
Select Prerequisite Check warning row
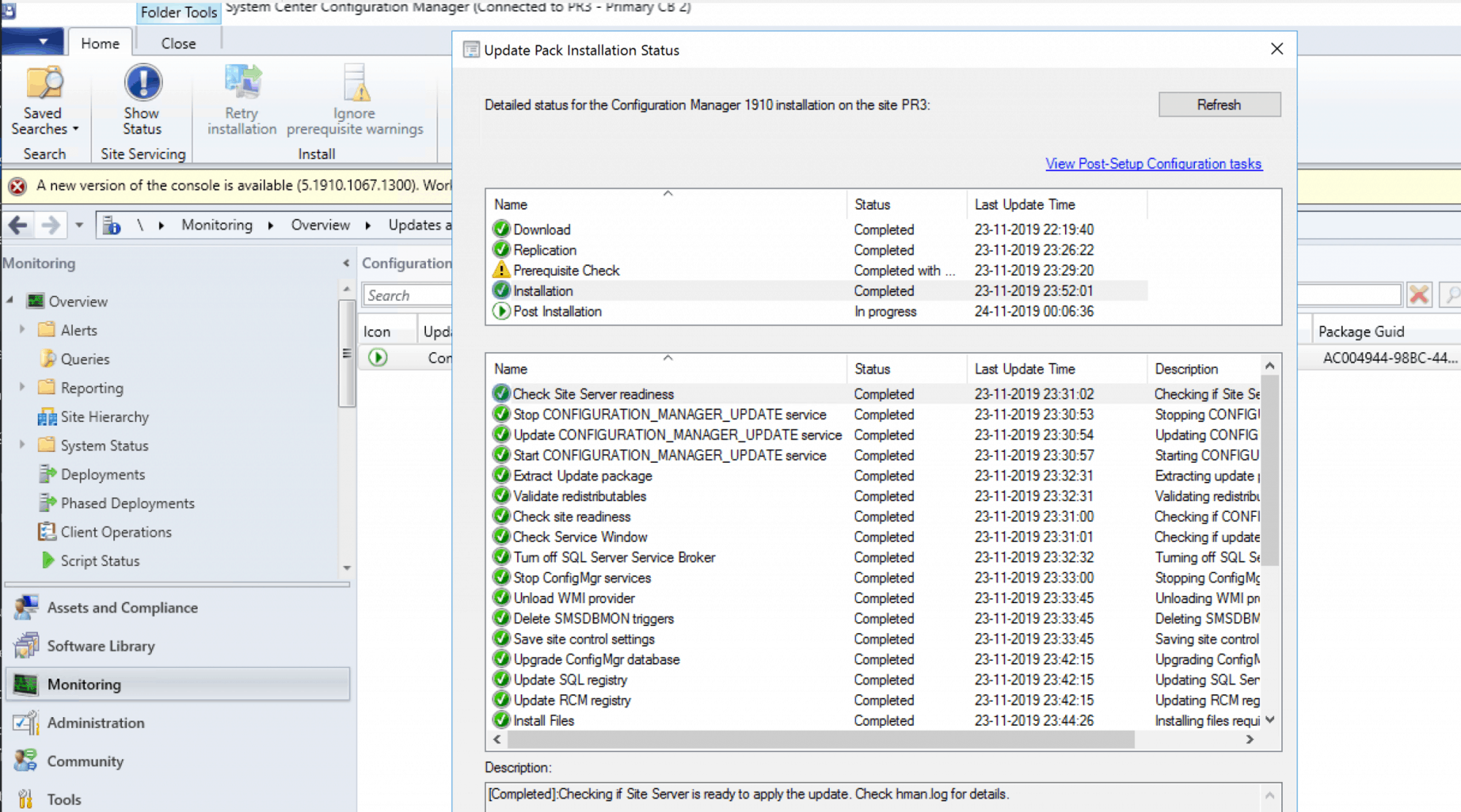pyautogui.click(x=818, y=270)
